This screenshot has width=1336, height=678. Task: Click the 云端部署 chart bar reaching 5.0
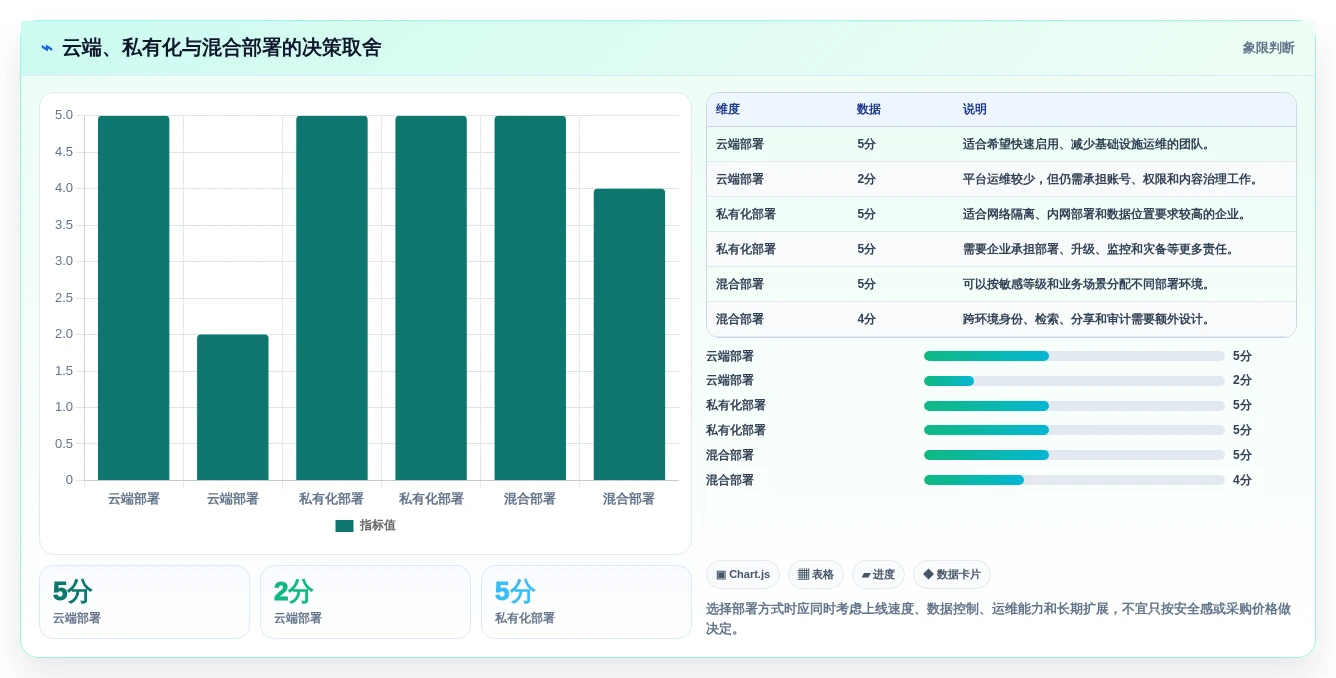pos(134,298)
